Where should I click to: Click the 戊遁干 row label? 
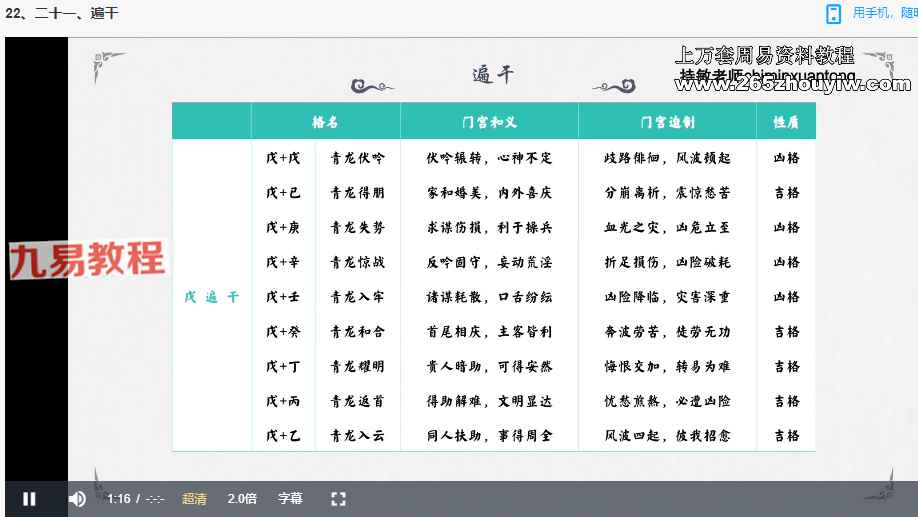(211, 297)
